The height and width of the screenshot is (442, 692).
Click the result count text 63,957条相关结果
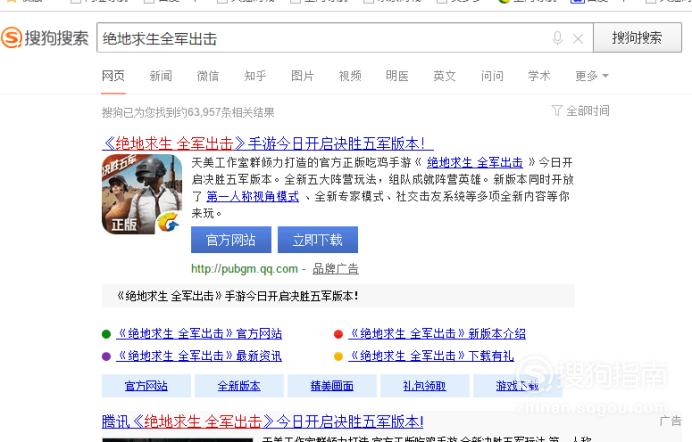point(229,112)
